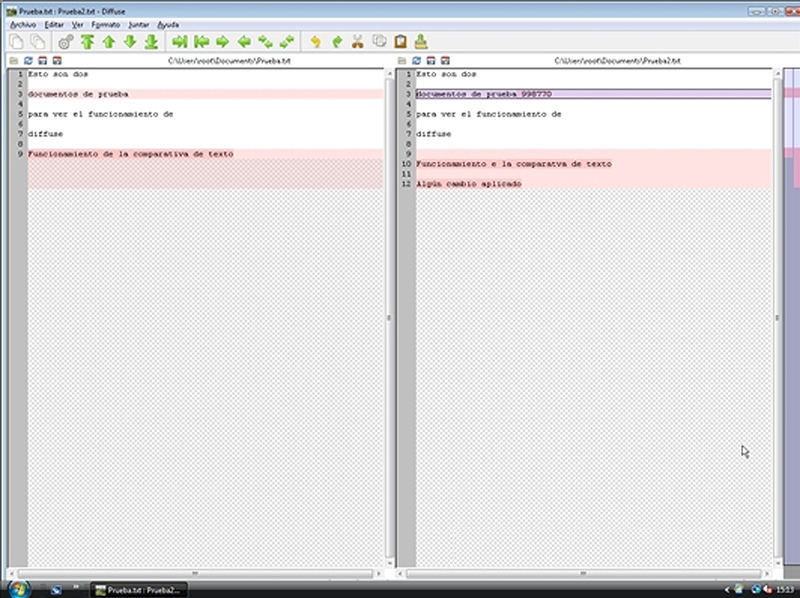Redo the last undone edit

[337, 42]
